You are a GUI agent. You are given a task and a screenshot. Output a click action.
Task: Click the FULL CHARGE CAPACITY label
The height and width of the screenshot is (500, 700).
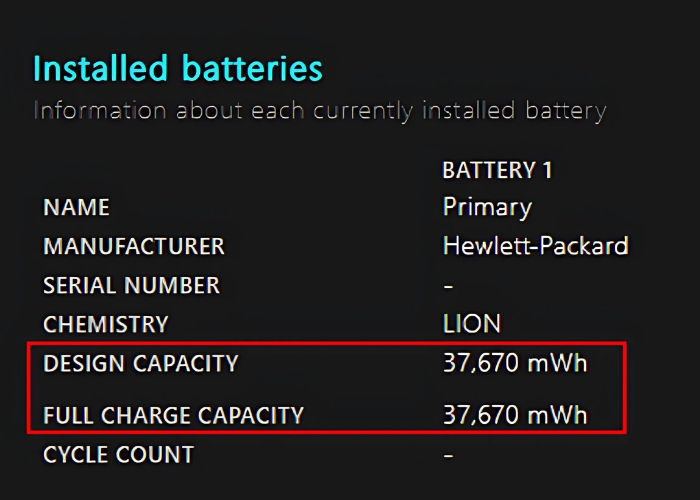point(173,414)
